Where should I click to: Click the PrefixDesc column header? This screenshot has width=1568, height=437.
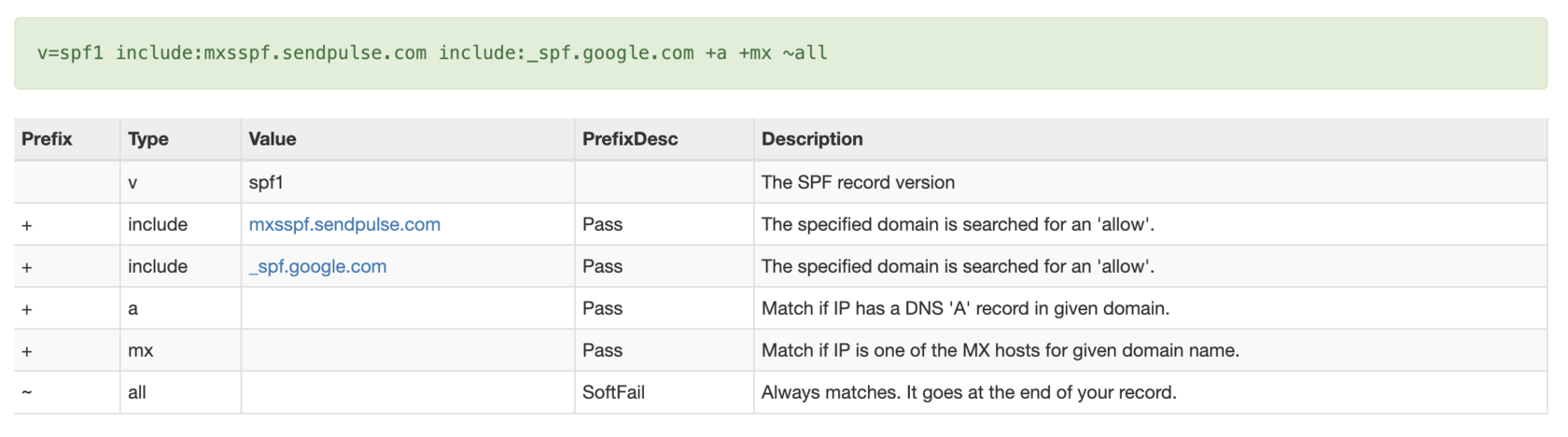(630, 139)
